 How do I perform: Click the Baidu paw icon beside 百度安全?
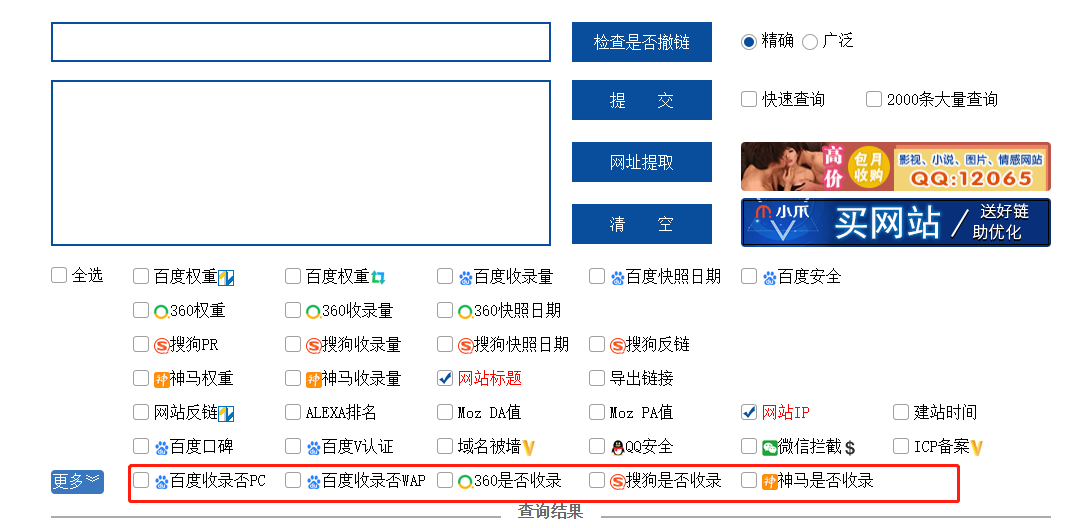pos(769,278)
